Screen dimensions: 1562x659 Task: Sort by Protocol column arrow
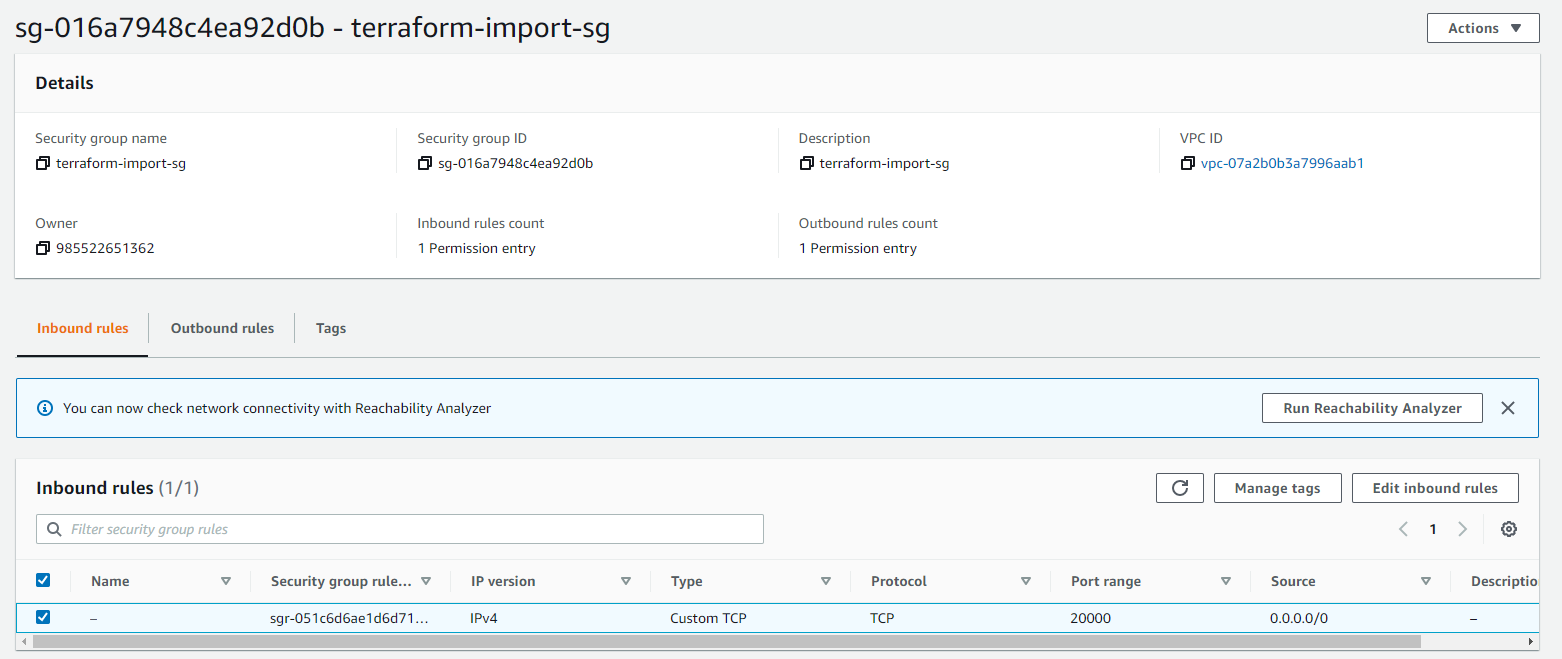coord(1026,581)
